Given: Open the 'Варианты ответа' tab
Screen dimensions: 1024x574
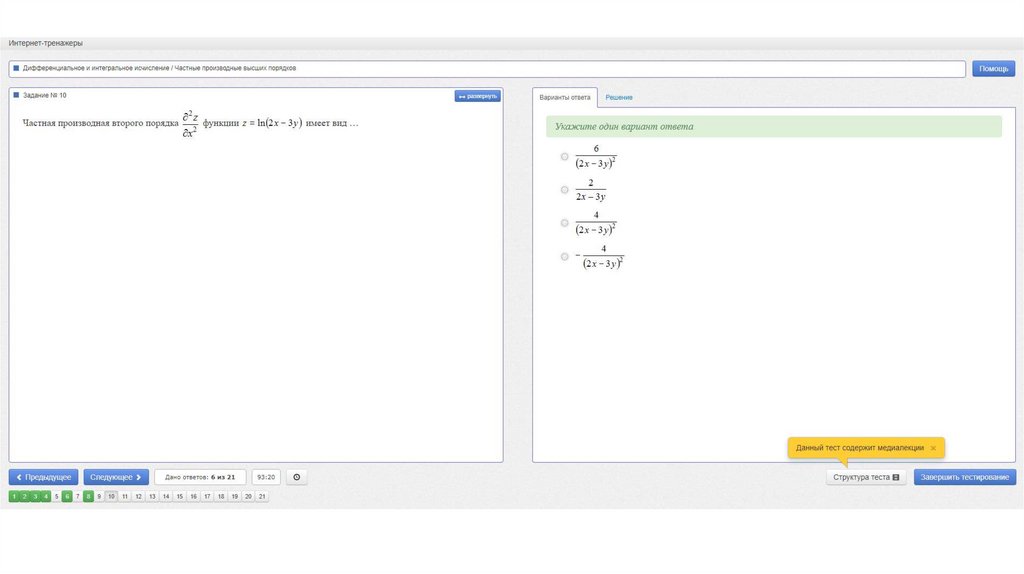Looking at the screenshot, I should (x=565, y=97).
